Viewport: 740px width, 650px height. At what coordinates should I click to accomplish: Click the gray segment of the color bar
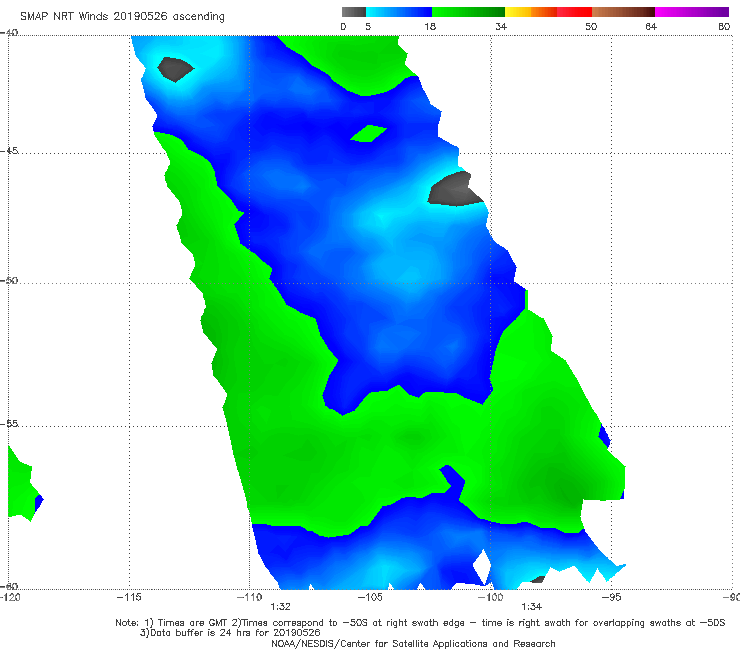(x=353, y=12)
